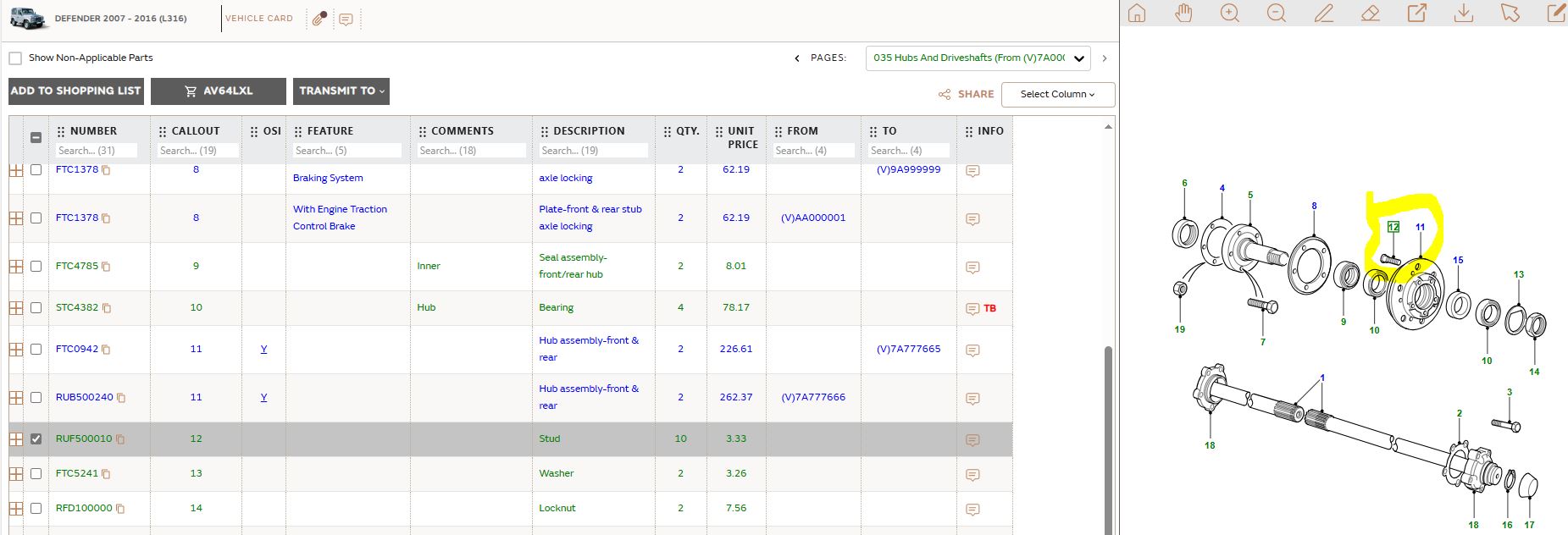Tick the checkbox for FTC5241 Washer

[x=36, y=473]
